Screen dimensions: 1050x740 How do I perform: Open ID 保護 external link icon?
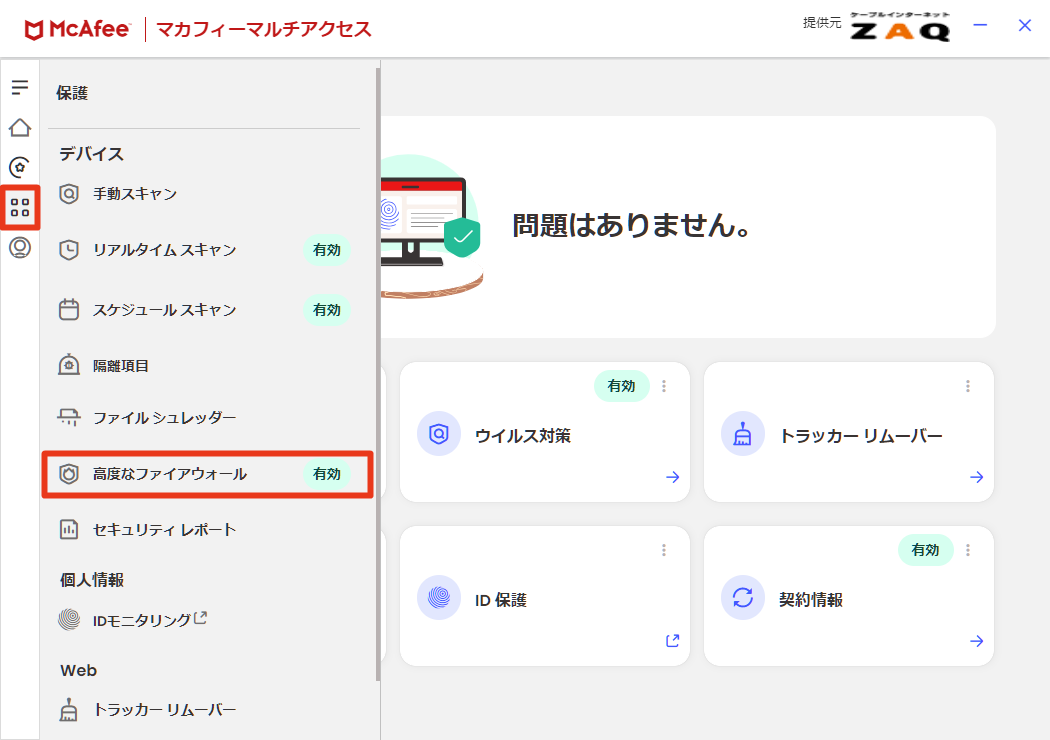tap(673, 641)
